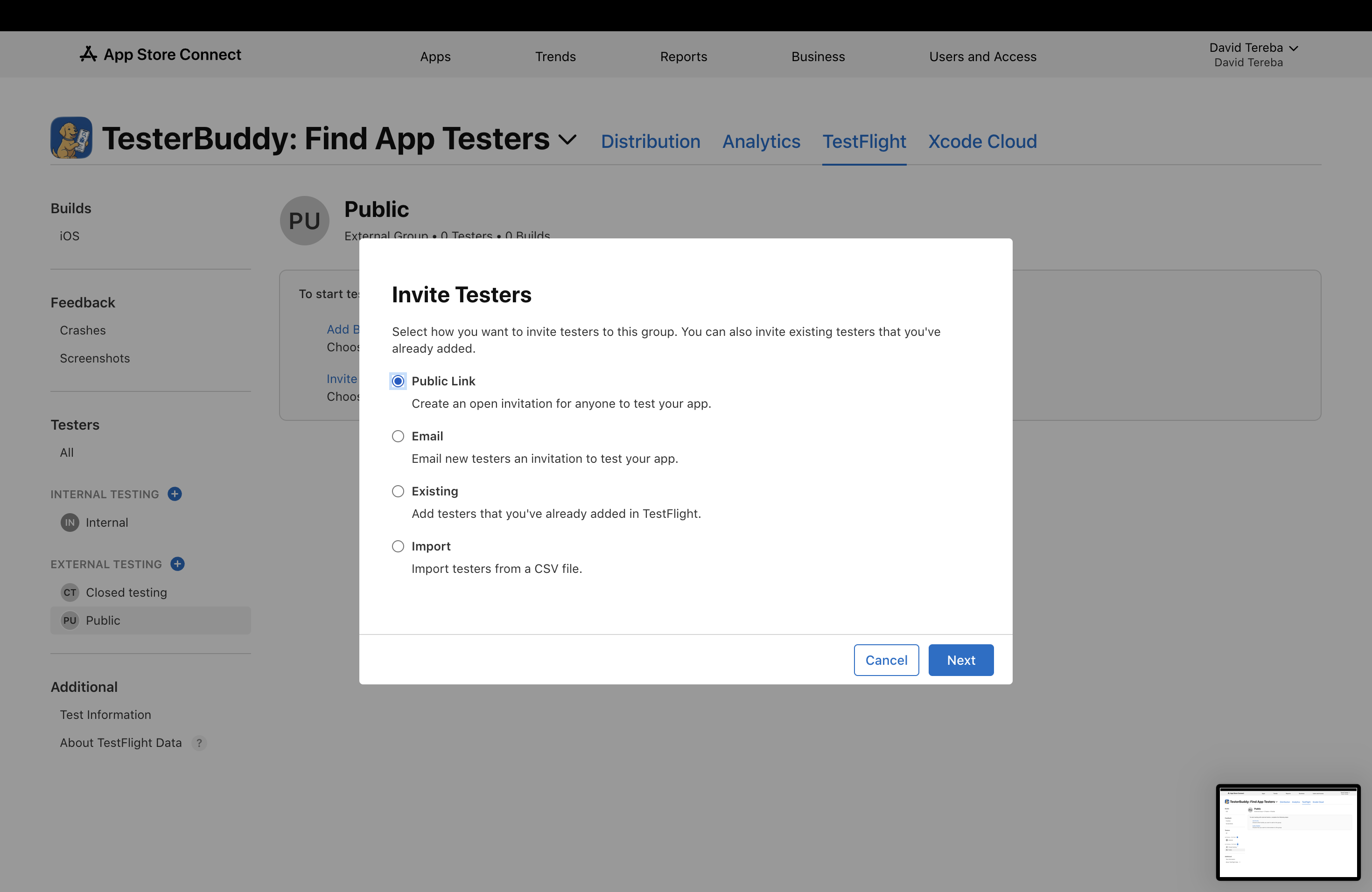
Task: Click the large PU group avatar
Action: pyautogui.click(x=304, y=221)
